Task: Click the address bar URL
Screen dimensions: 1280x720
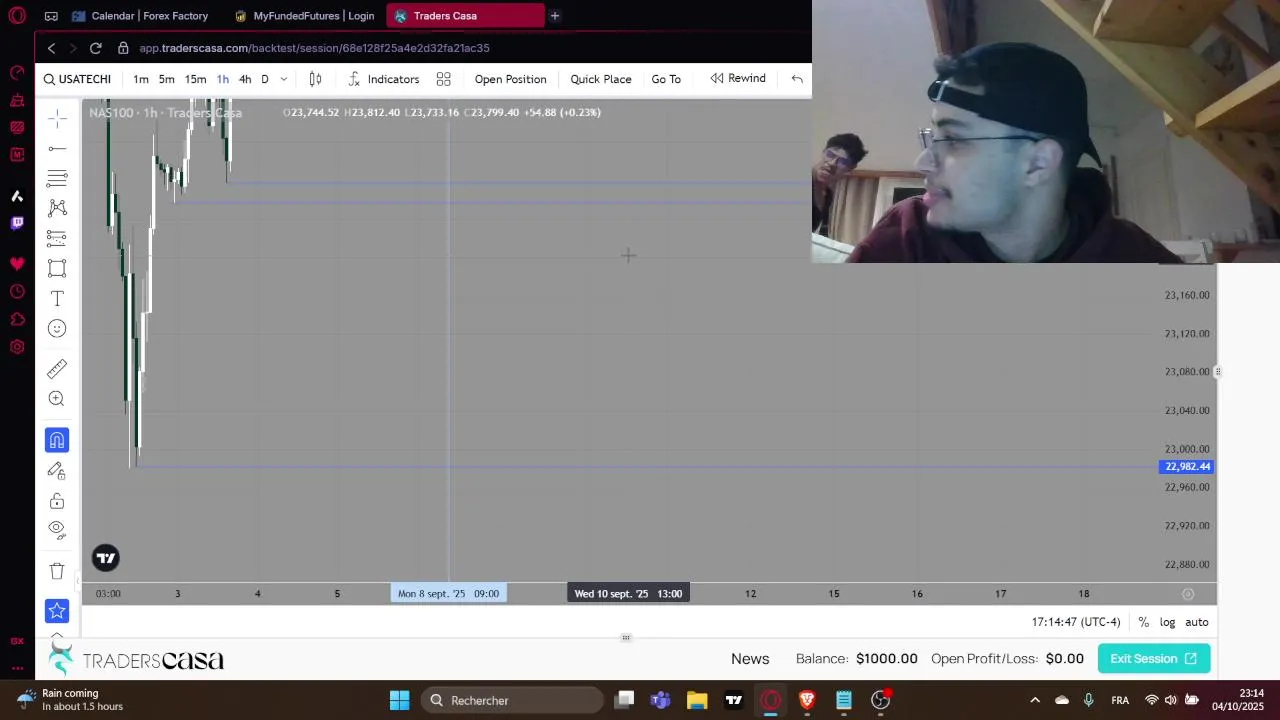Action: (314, 48)
